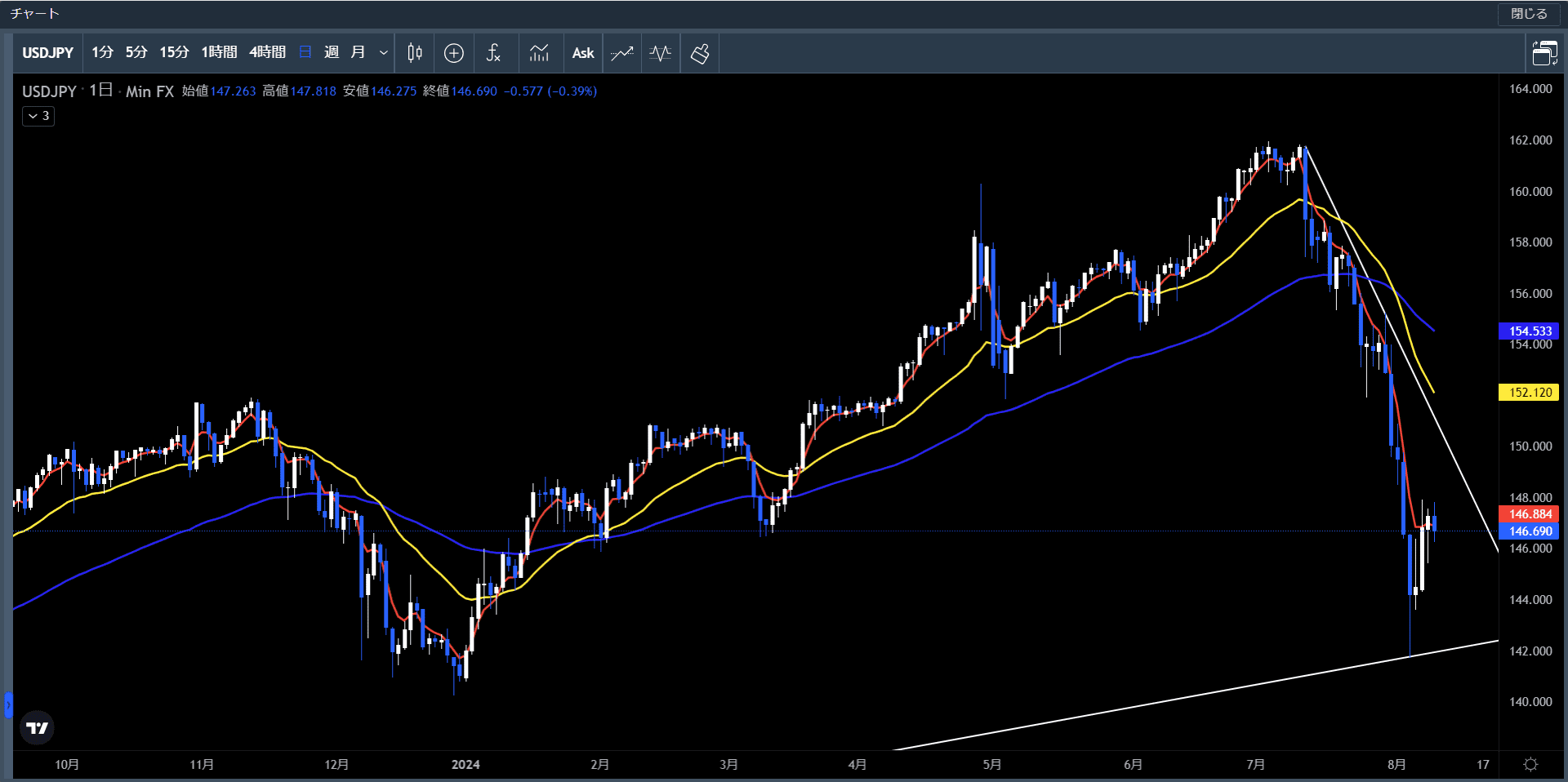This screenshot has height=782, width=1568.
Task: Click the pulse waveform toolbar icon
Action: click(661, 53)
